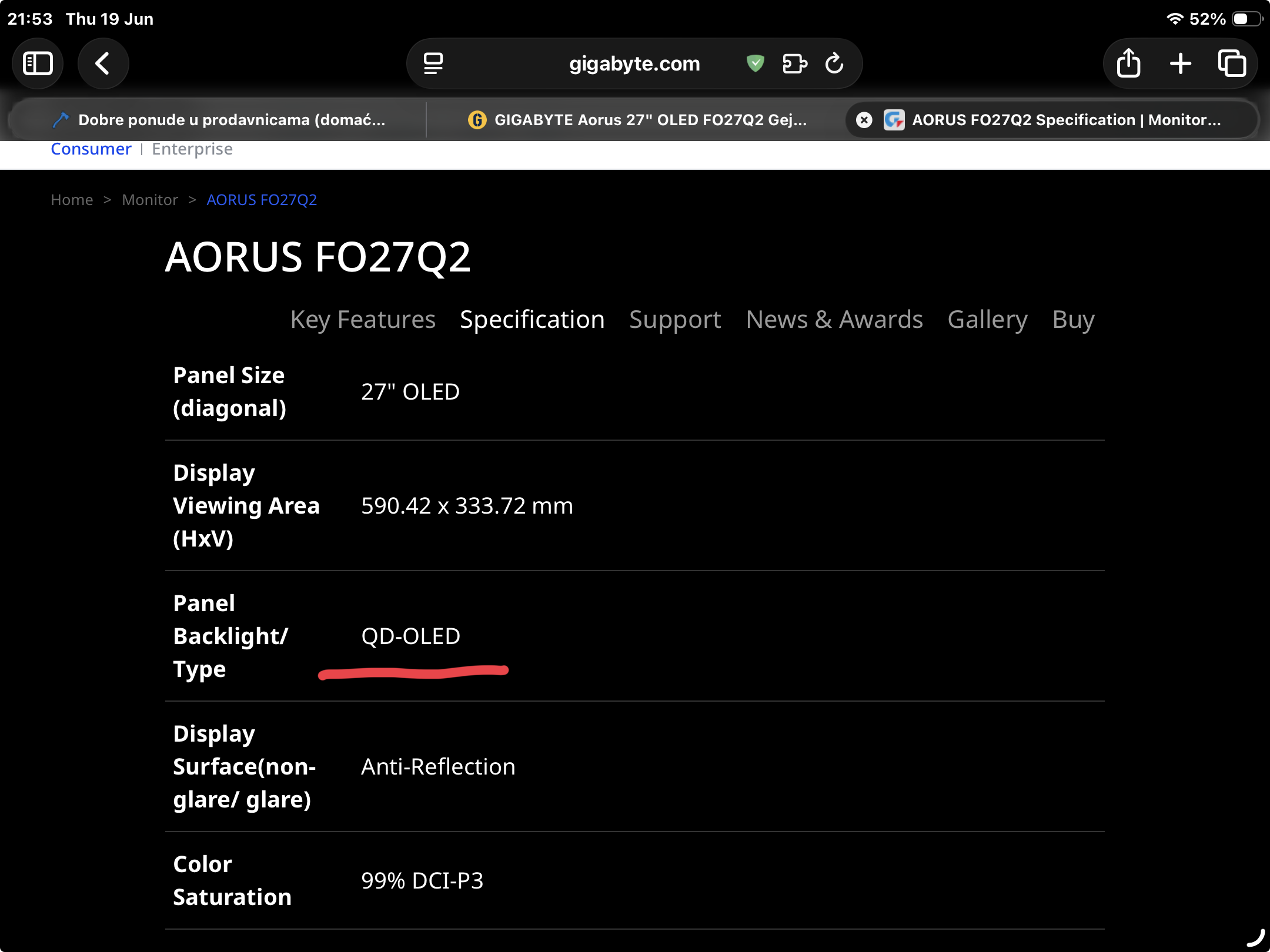This screenshot has height=952, width=1270.
Task: Go to Home in the breadcrumb
Action: [72, 200]
